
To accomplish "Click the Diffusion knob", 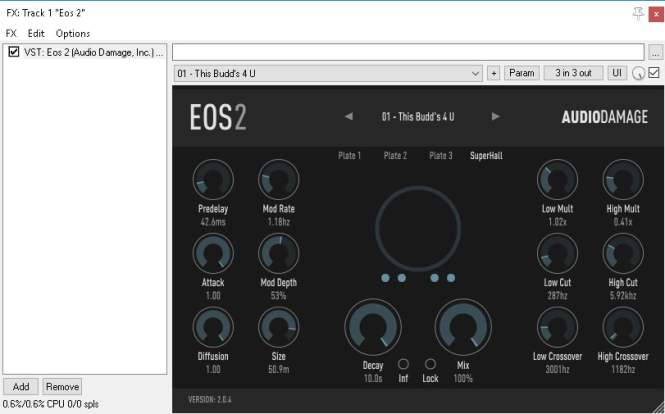I will pyautogui.click(x=213, y=327).
